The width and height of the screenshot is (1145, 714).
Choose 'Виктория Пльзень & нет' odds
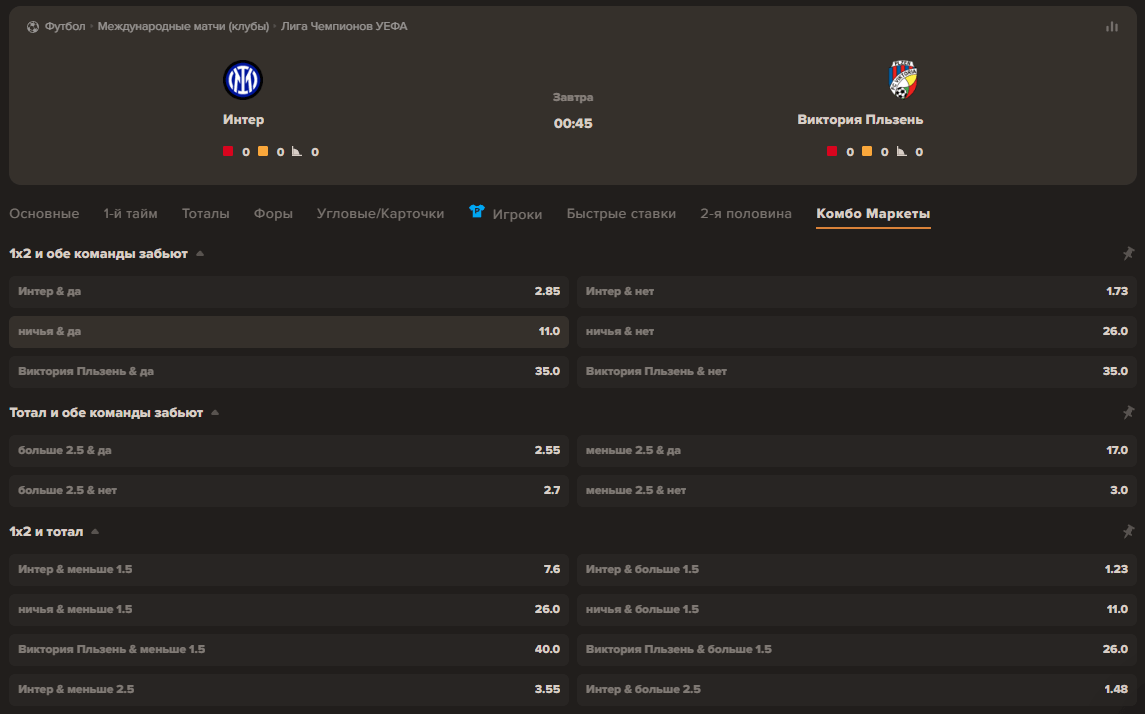pos(857,372)
